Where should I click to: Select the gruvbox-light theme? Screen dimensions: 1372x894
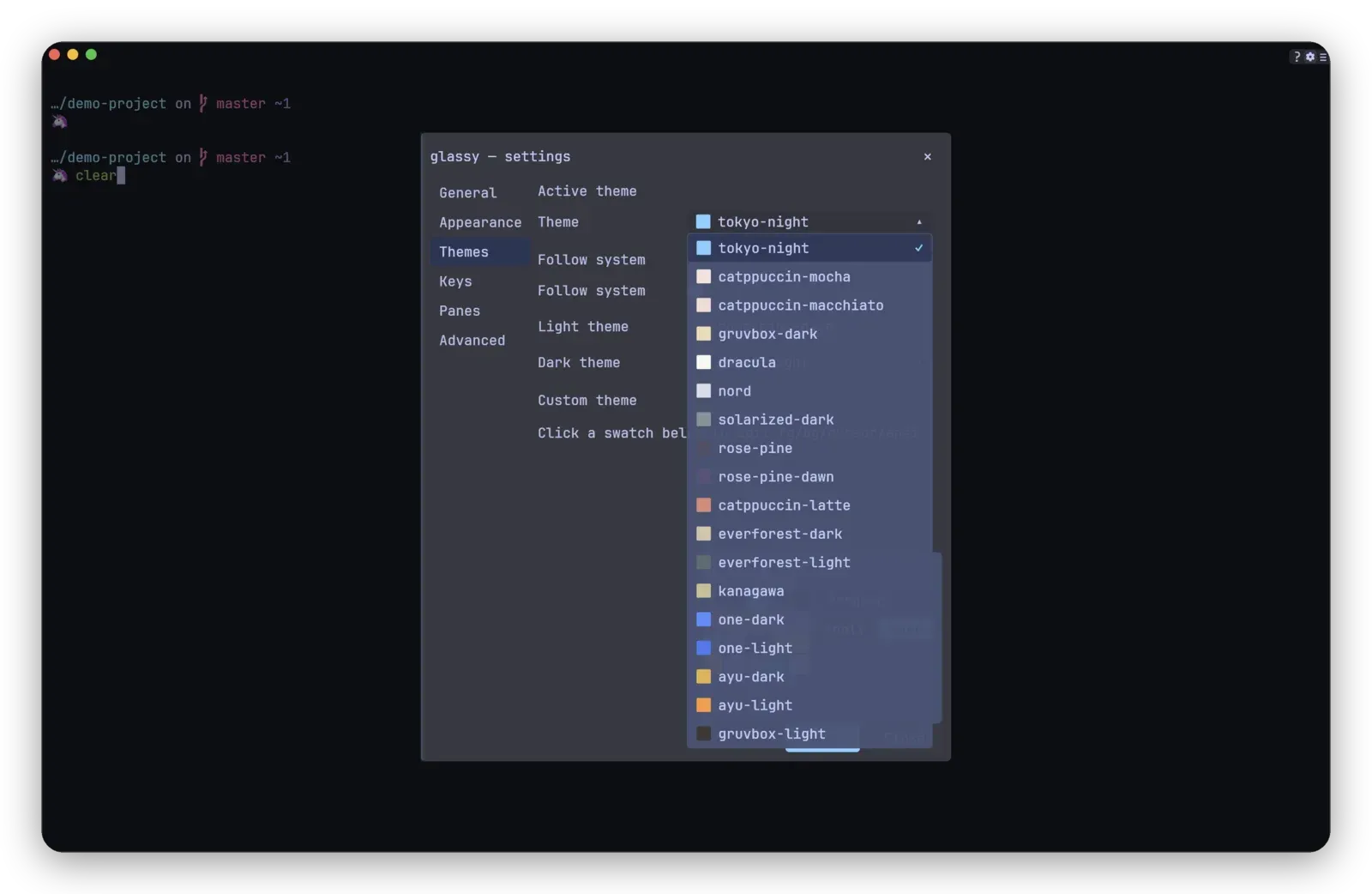click(x=809, y=734)
